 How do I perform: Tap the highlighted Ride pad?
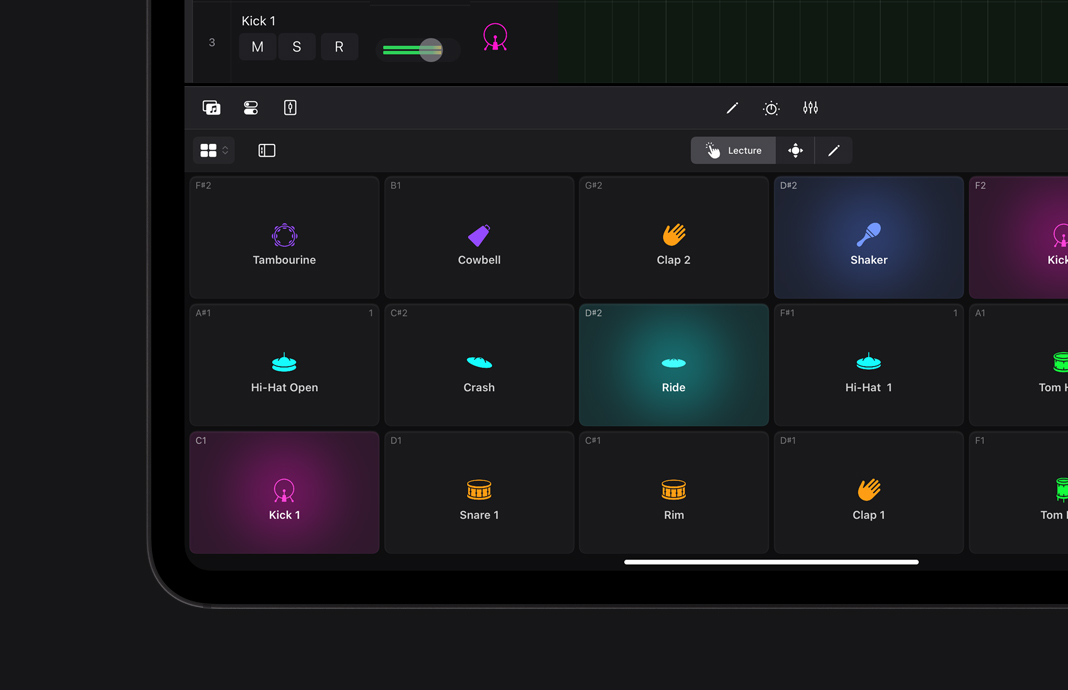tap(673, 364)
